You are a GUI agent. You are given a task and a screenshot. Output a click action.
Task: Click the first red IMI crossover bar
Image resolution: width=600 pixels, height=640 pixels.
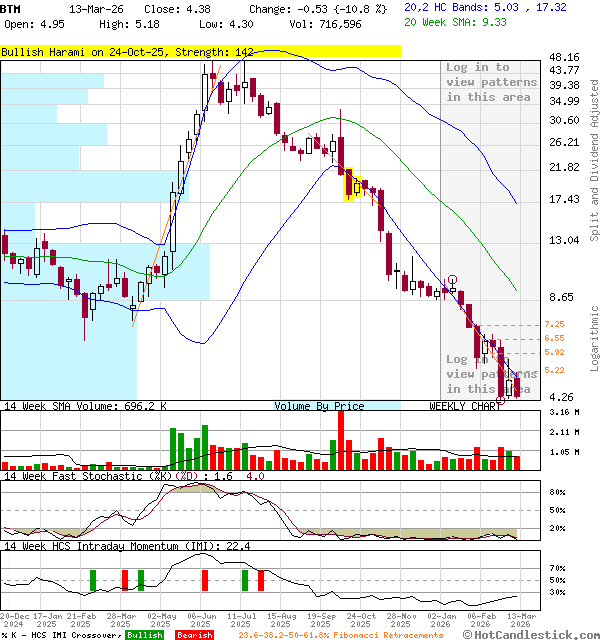[x=125, y=580]
